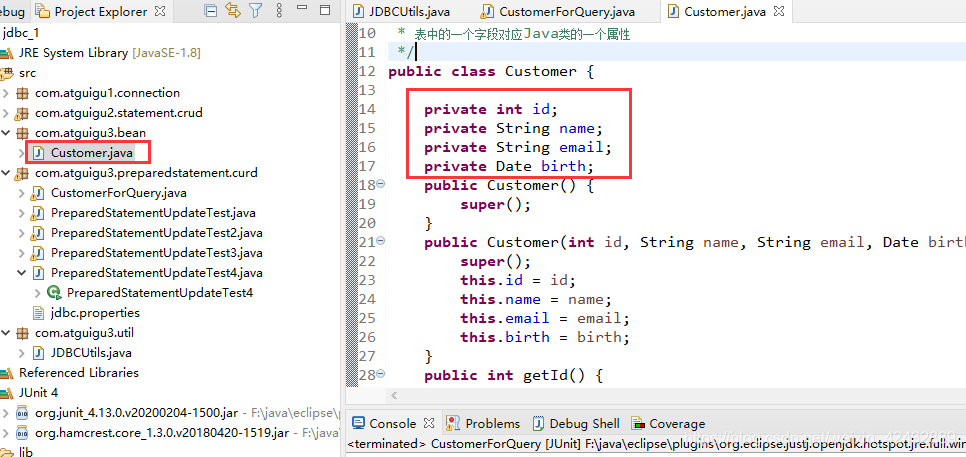Select the src source folder
The width and height of the screenshot is (966, 457).
(28, 73)
